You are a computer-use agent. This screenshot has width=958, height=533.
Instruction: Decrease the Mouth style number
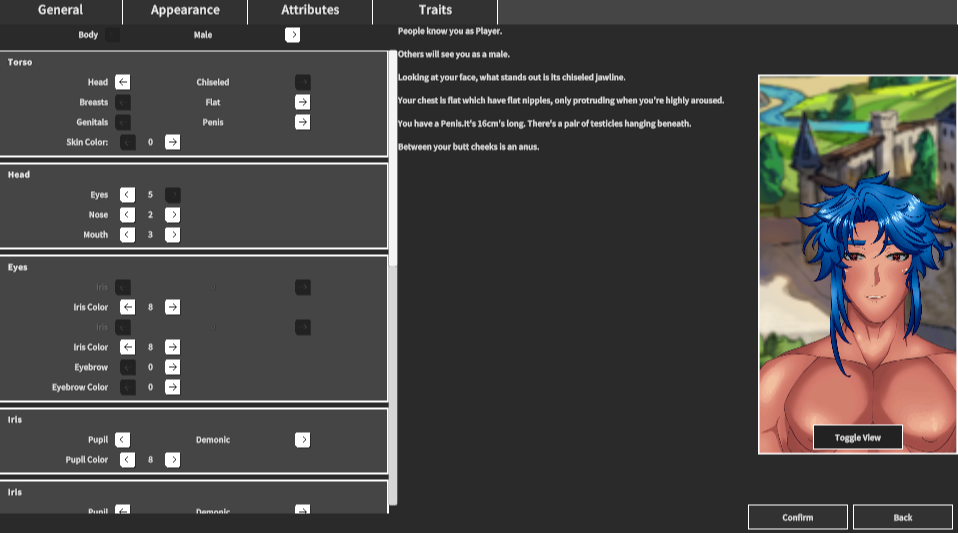[x=127, y=235]
